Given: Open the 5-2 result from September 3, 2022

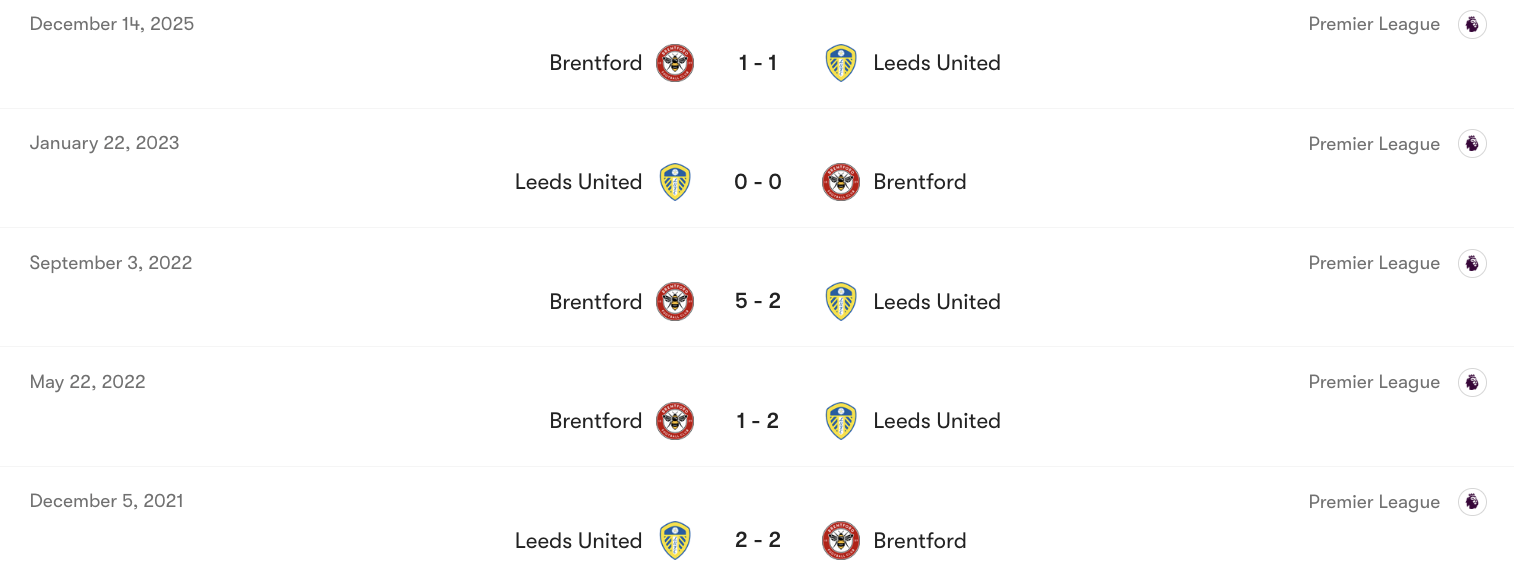Looking at the screenshot, I should [758, 301].
